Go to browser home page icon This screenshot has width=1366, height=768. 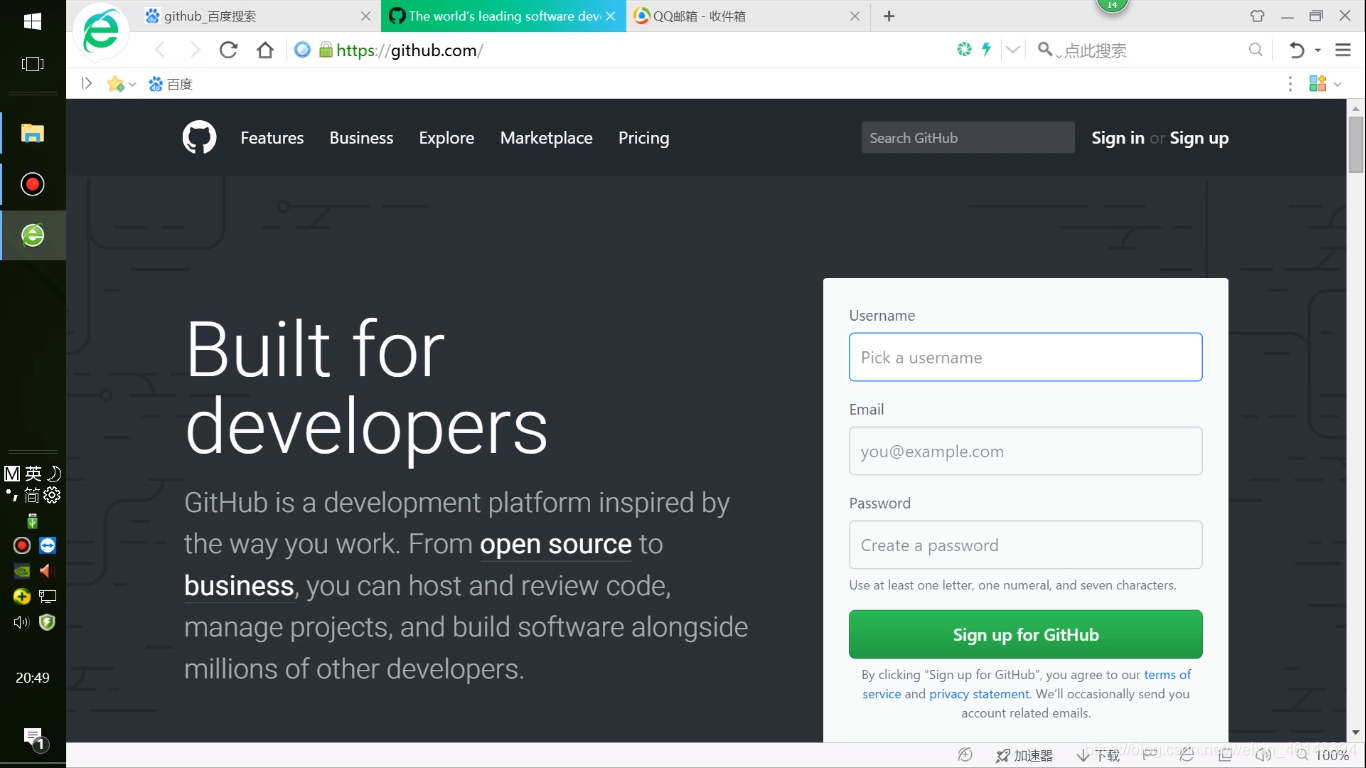click(x=265, y=50)
